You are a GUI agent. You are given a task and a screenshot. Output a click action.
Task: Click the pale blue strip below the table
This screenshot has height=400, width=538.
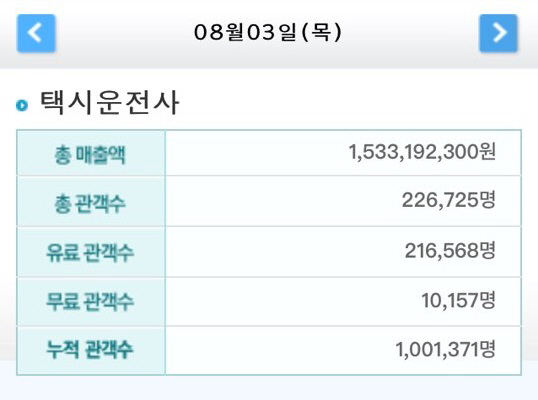[x=269, y=388]
